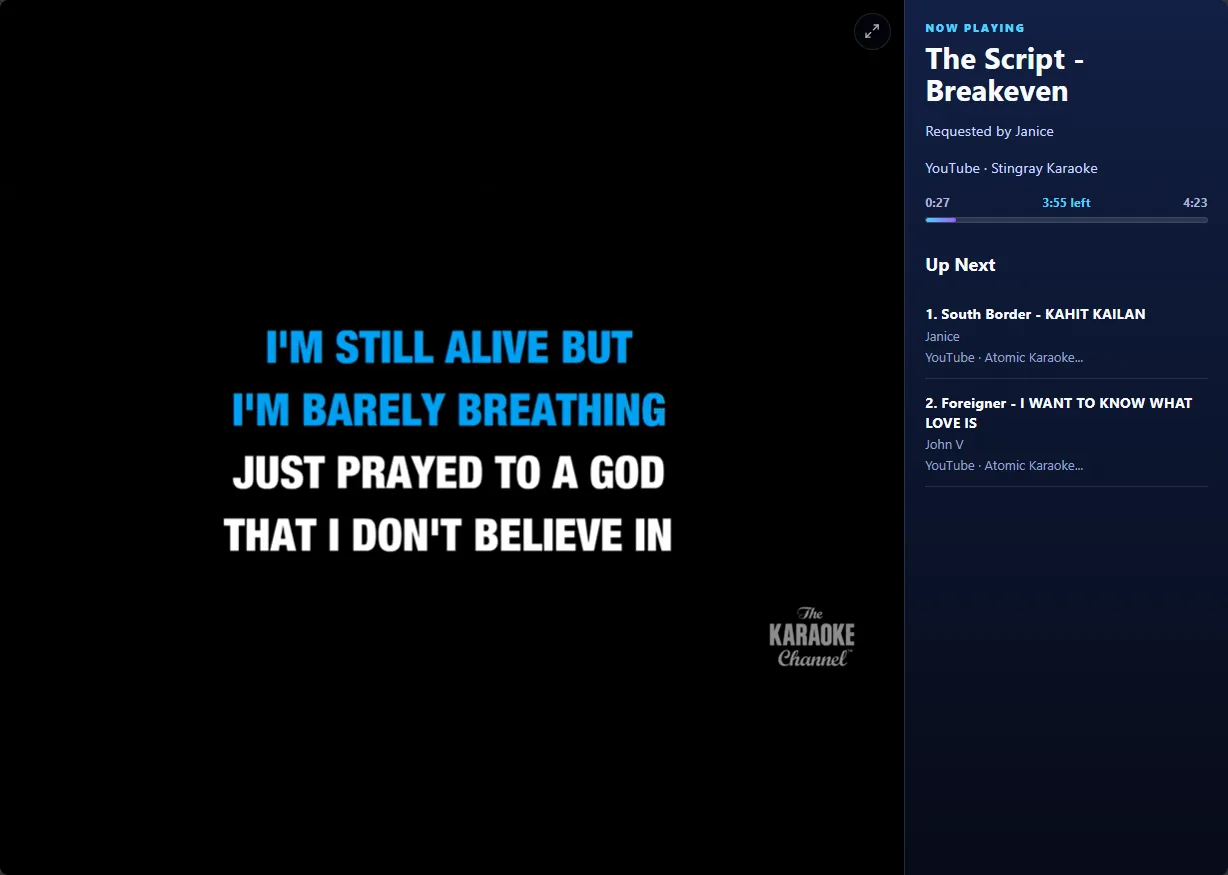Click the 'Requested by Janice' text
The height and width of the screenshot is (875, 1228).
(989, 131)
